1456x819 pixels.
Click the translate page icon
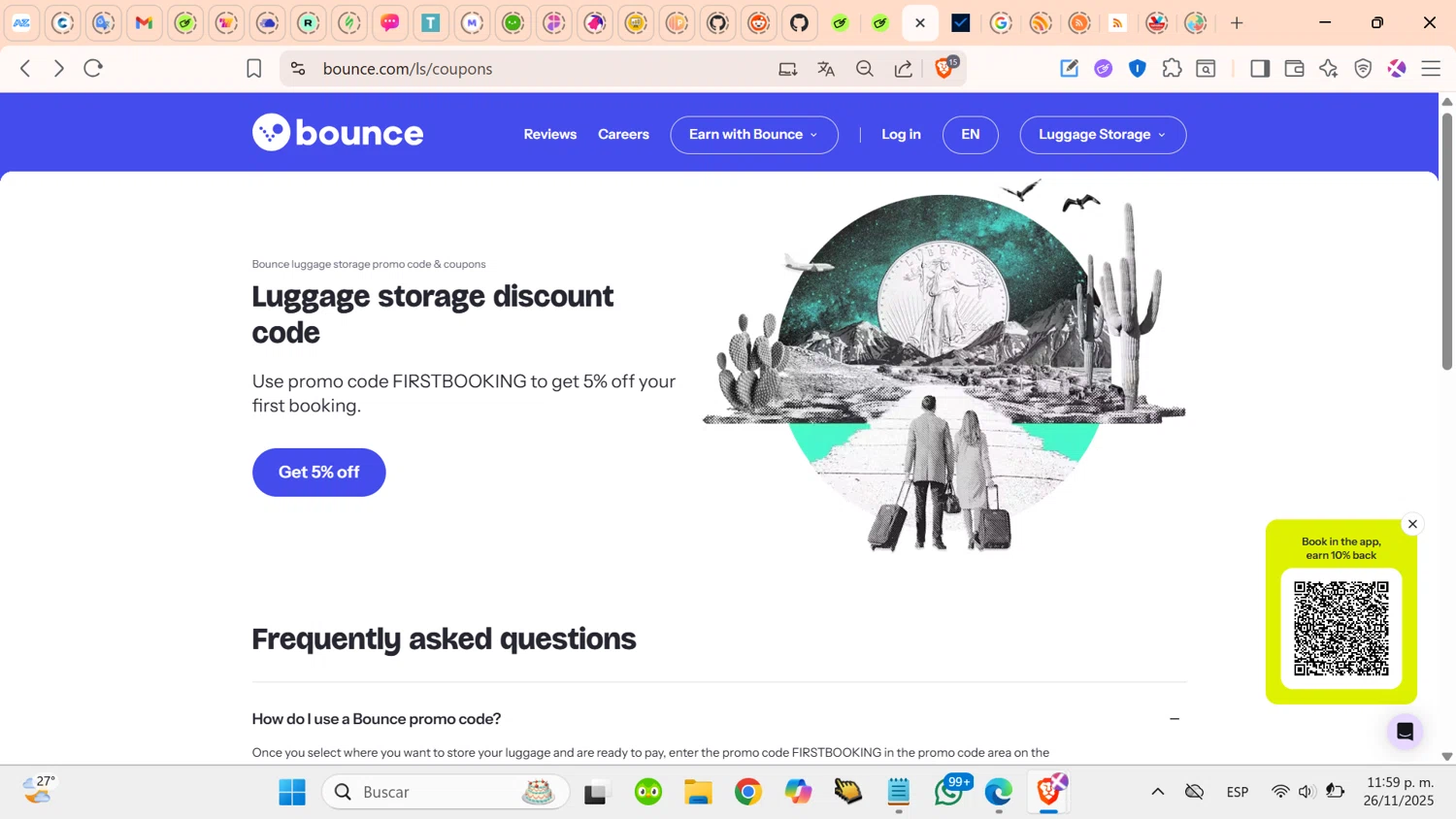point(826,69)
